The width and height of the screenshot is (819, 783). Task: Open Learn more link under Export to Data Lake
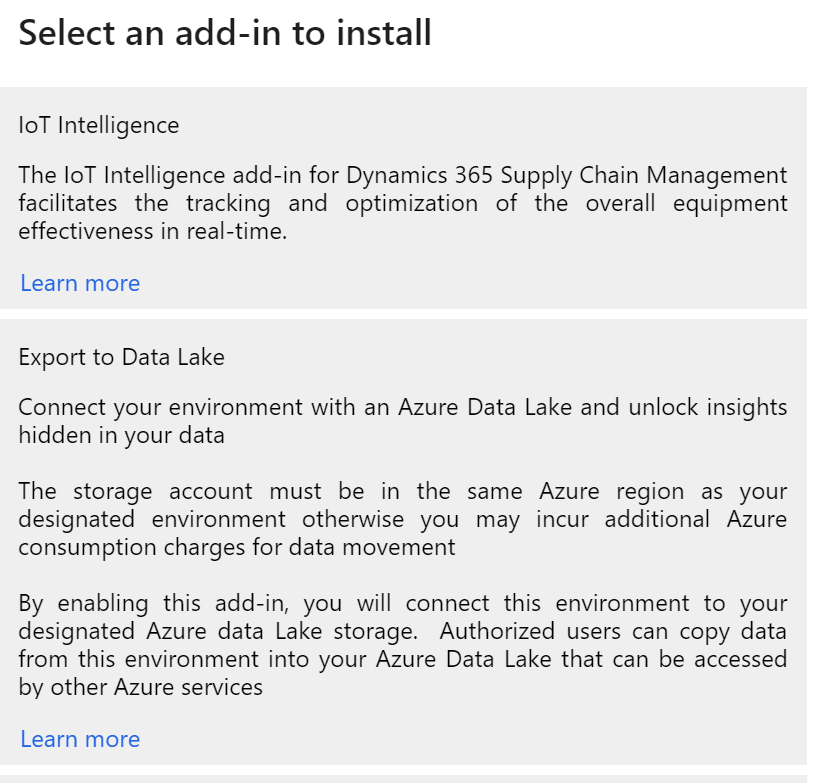coord(80,739)
